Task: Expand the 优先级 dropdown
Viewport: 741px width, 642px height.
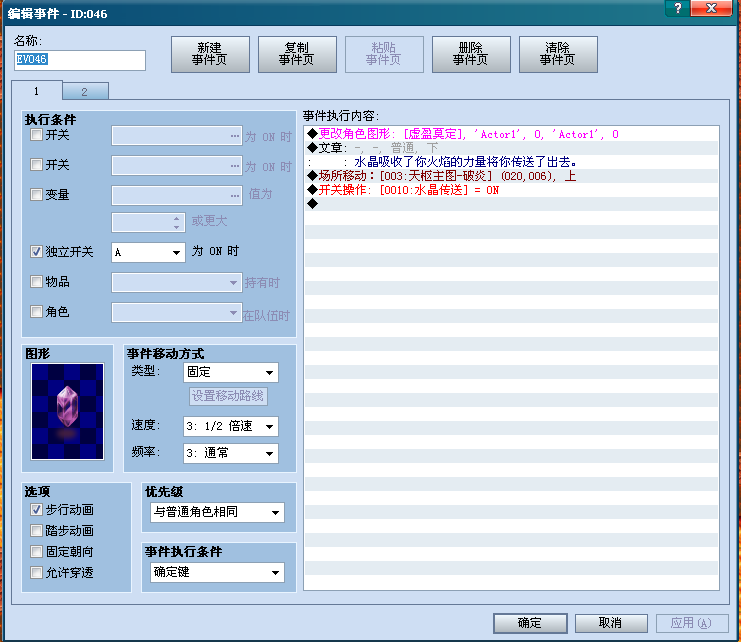Action: (x=217, y=512)
